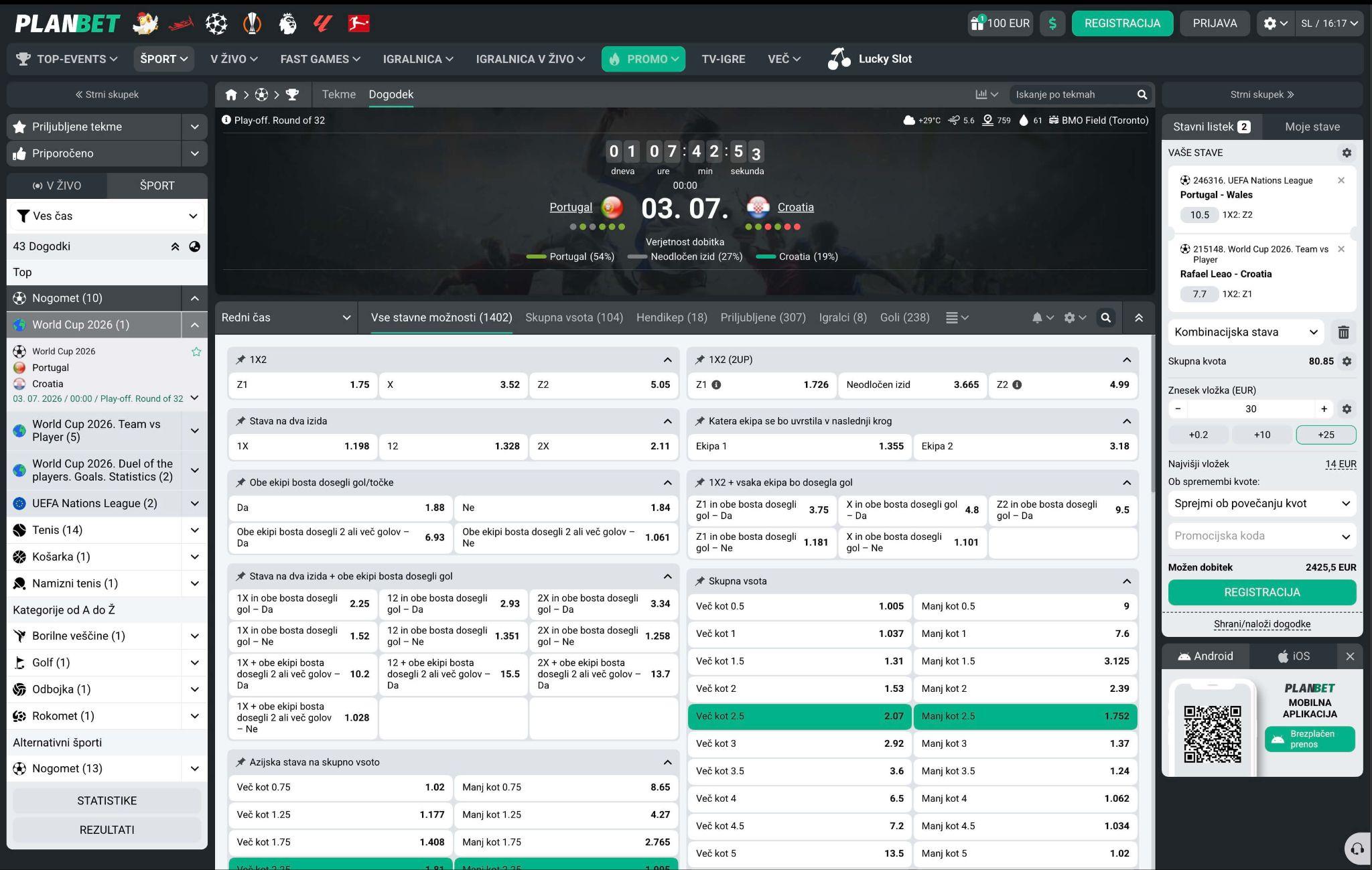Screen dimensions: 1372x870
Task: Switch to Goli (238) tab
Action: [x=904, y=317]
